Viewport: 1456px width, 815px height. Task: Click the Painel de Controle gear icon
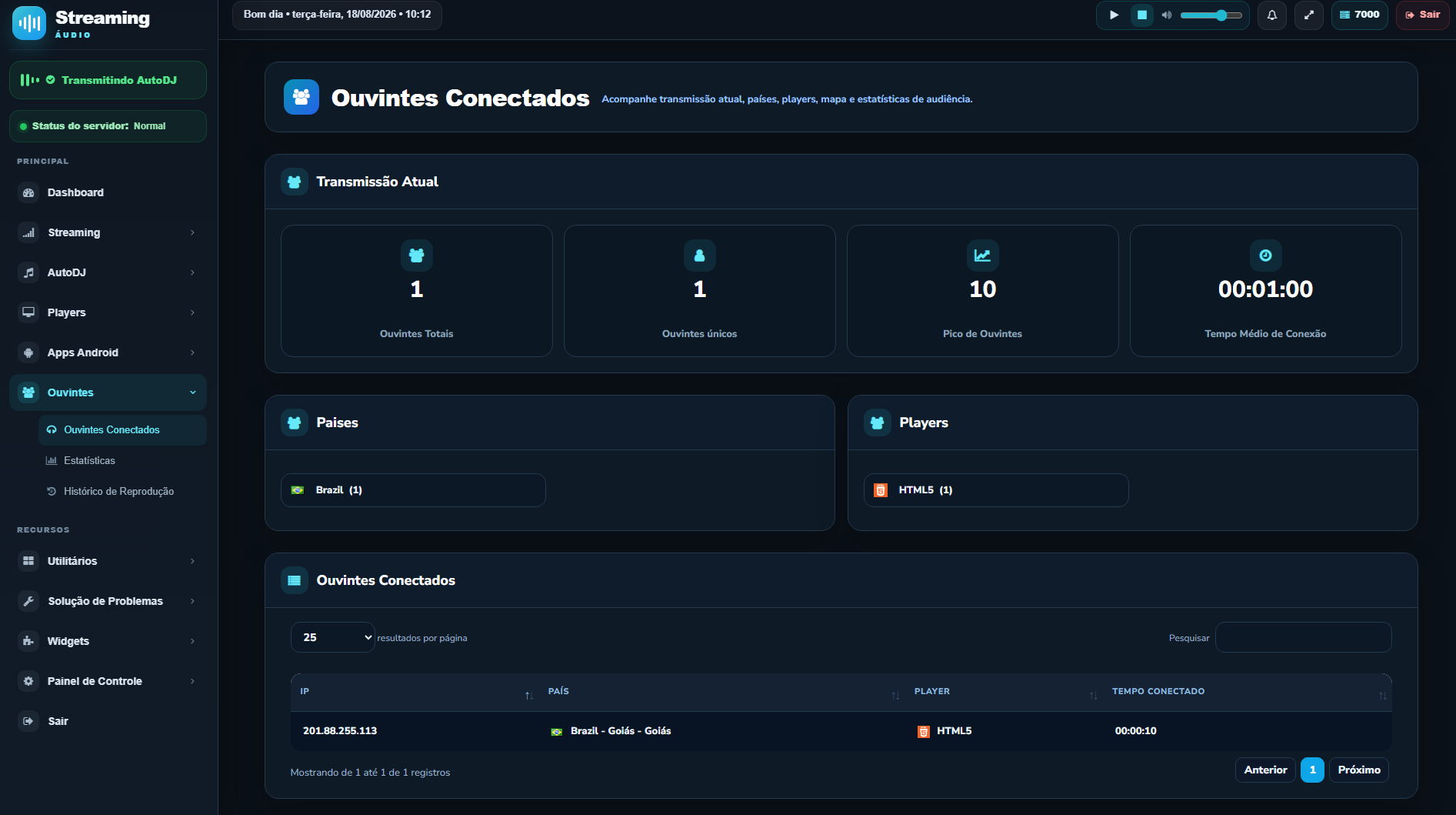[x=28, y=681]
